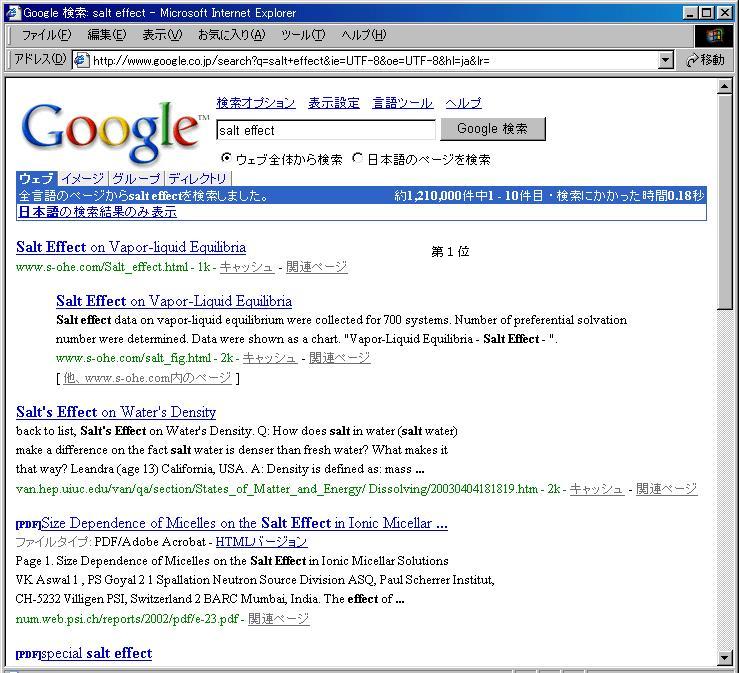Switch to the イメージ images tab
739x673 pixels.
point(82,178)
